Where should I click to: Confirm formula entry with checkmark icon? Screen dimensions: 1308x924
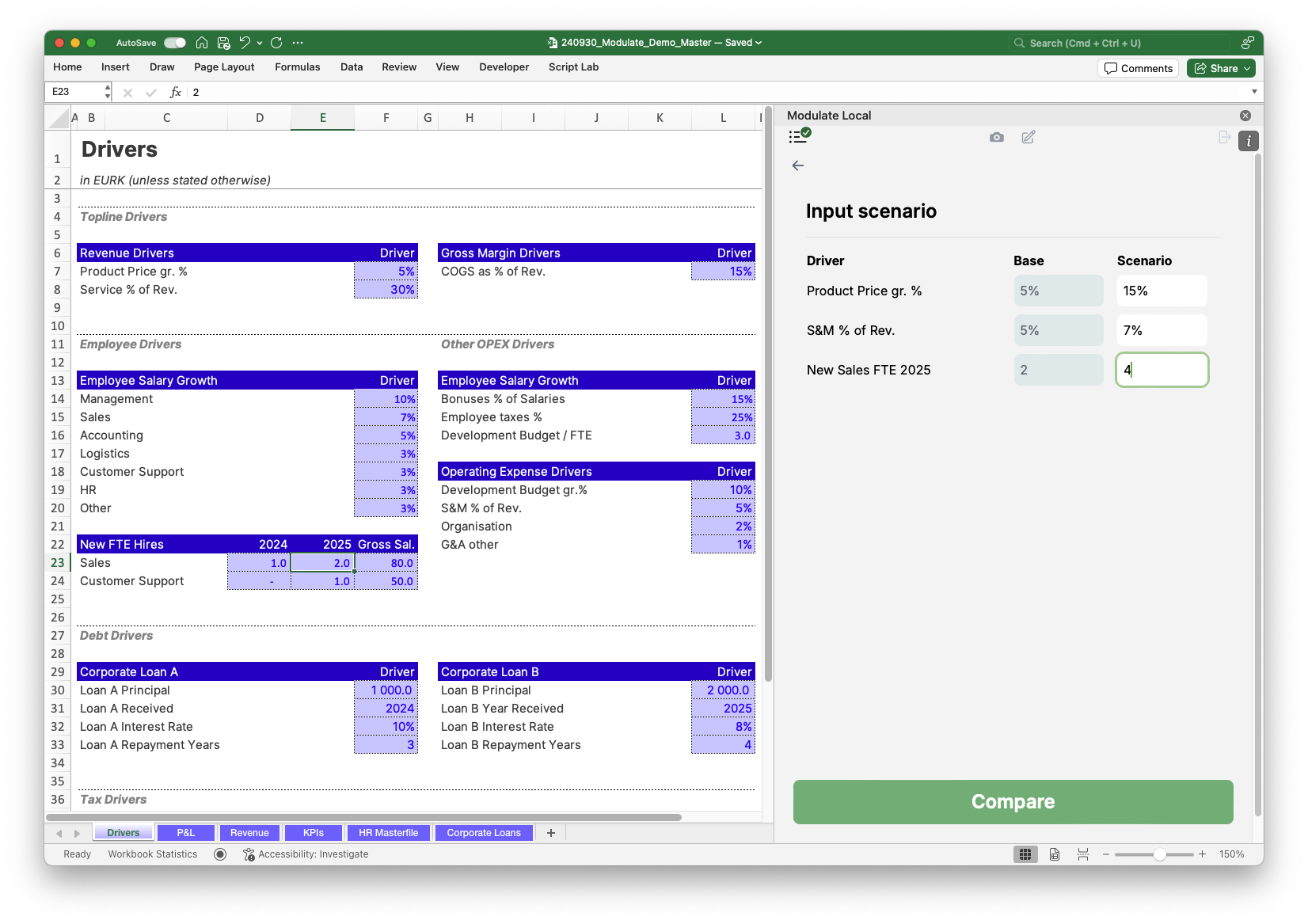(x=150, y=93)
